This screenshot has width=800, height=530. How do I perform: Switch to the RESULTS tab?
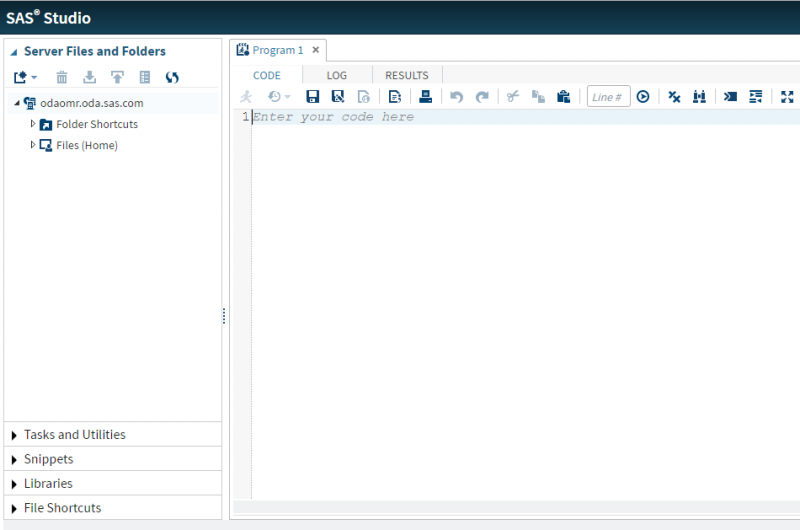coord(406,75)
